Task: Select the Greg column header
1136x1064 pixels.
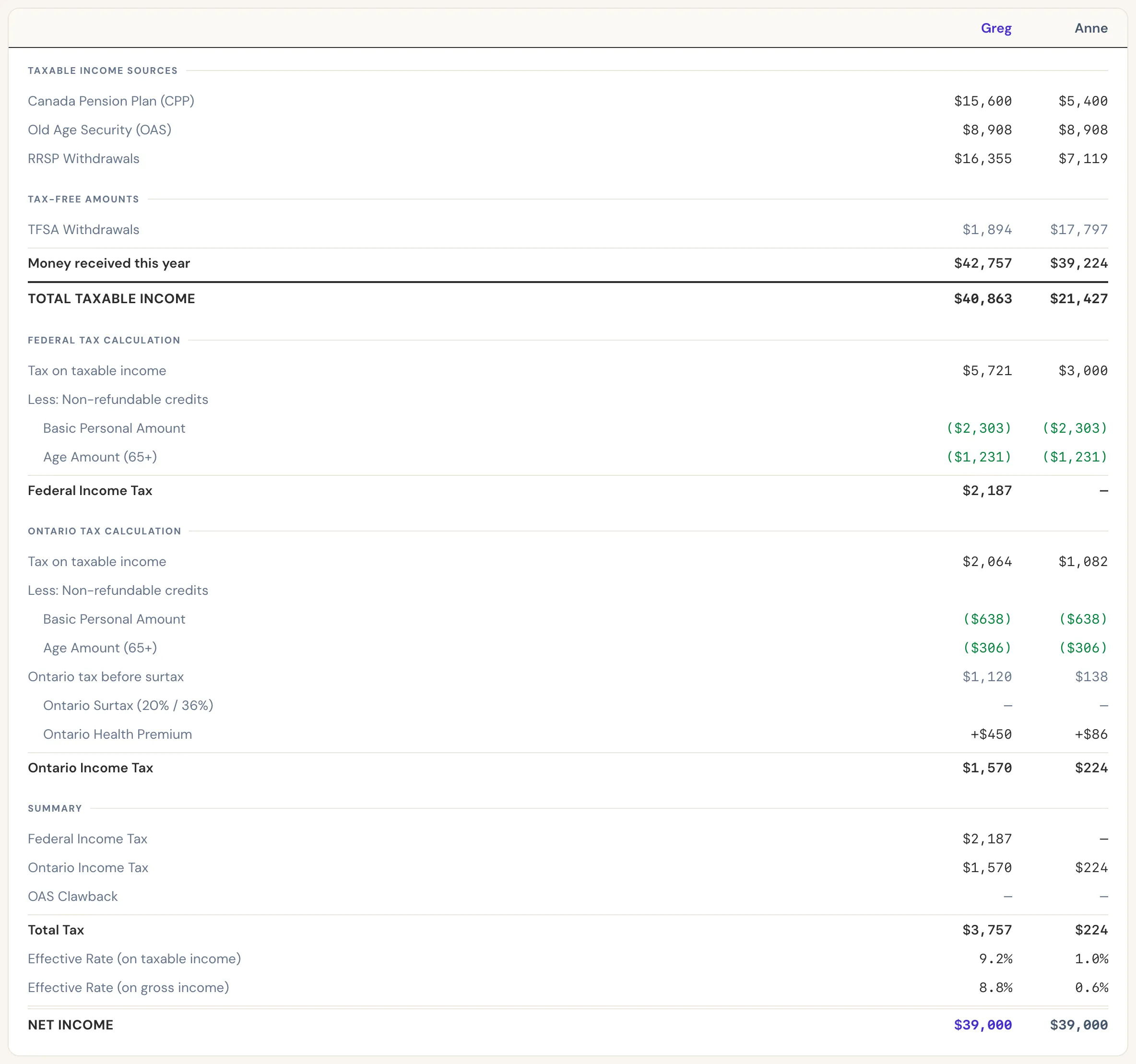Action: coord(996,28)
